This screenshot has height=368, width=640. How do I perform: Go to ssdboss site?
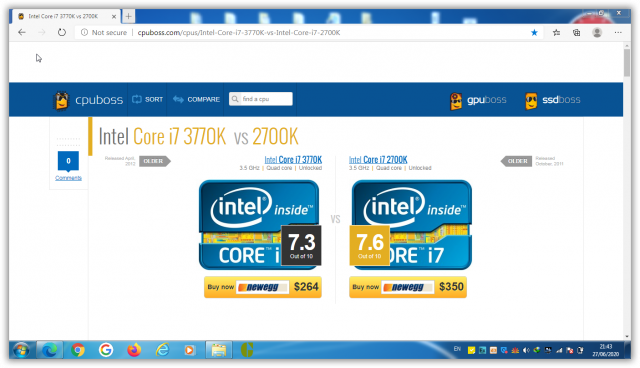click(x=553, y=100)
